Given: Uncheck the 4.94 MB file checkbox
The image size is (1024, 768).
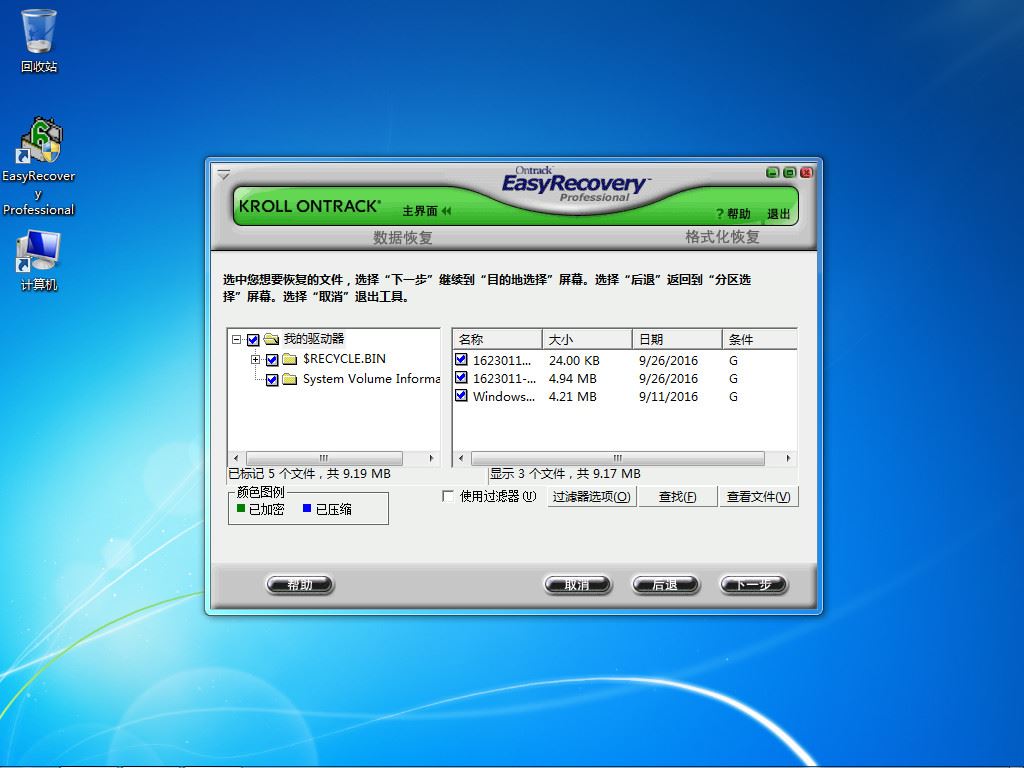Looking at the screenshot, I should (462, 377).
